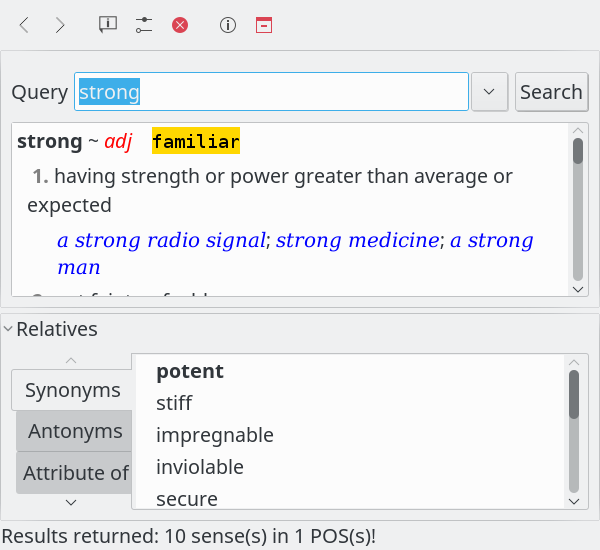Viewport: 600px width, 550px height.
Task: Click the circled 'i' about icon
Action: point(228,25)
